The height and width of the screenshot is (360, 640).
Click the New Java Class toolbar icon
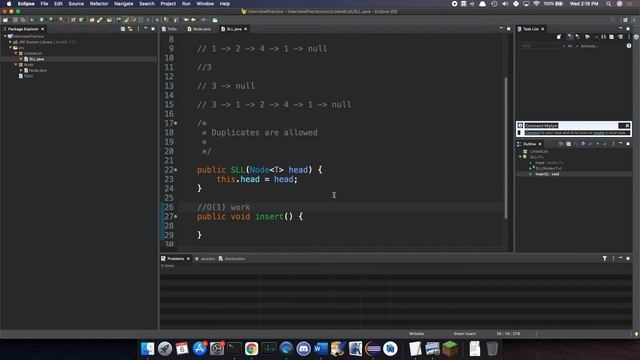(x=81, y=20)
